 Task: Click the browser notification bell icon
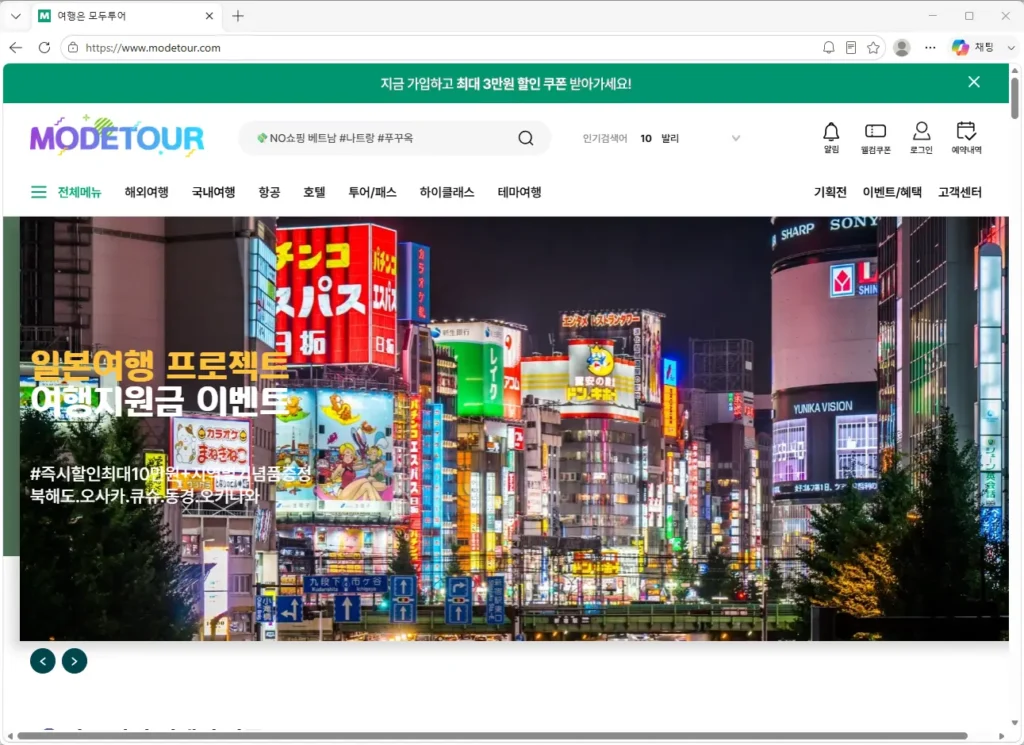click(x=829, y=48)
